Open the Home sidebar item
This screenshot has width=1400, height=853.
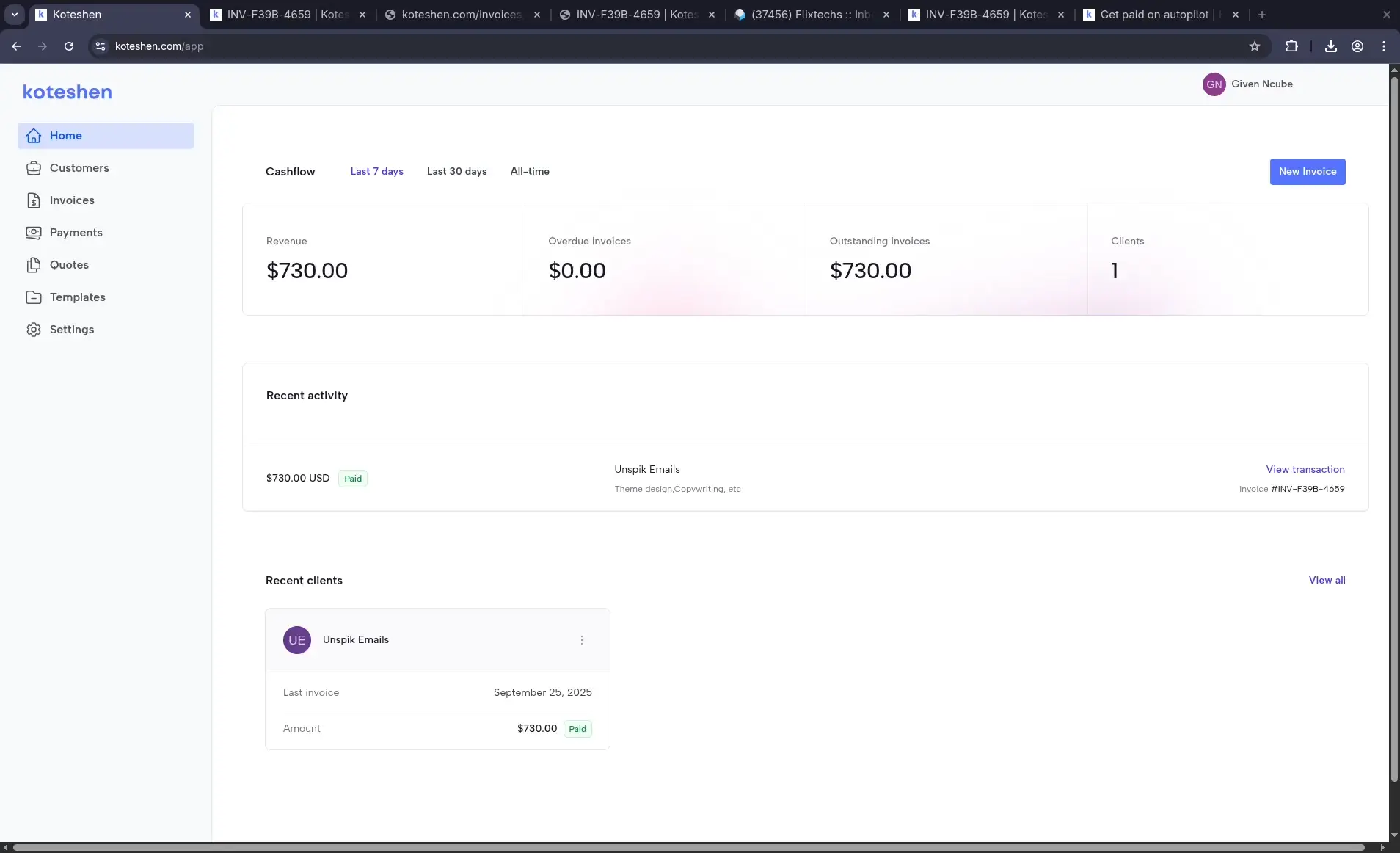pyautogui.click(x=106, y=136)
